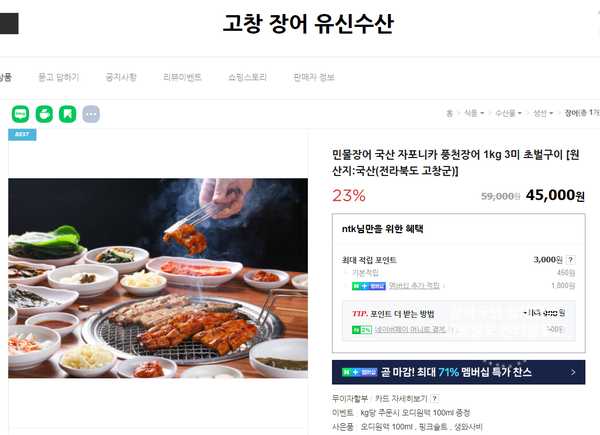Click help icon beside 3,000원 points
This screenshot has width=600, height=435.
click(x=570, y=260)
